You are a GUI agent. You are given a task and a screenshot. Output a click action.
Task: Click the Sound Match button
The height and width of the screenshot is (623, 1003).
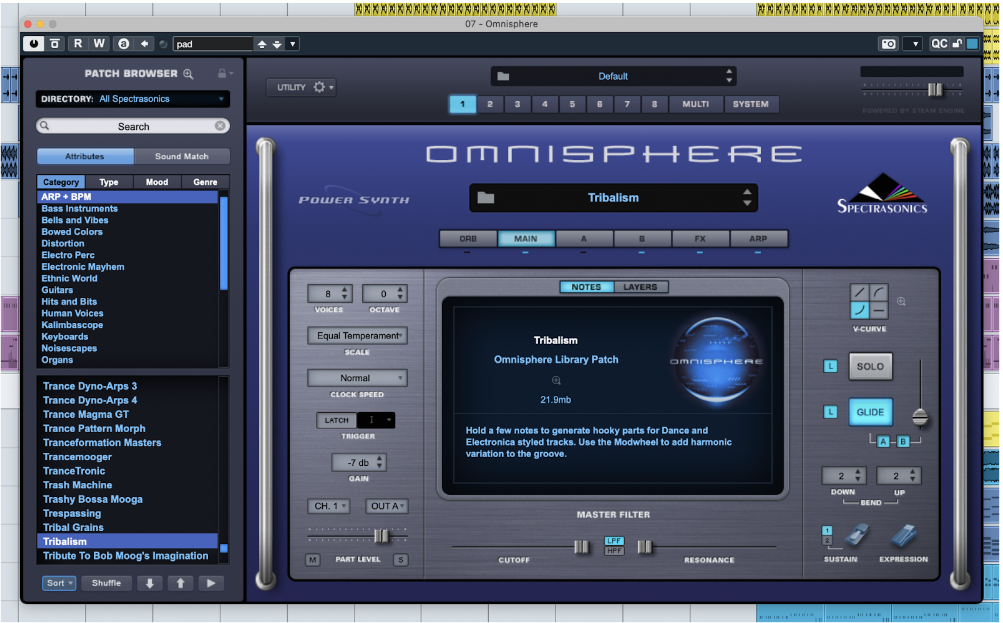tap(182, 156)
